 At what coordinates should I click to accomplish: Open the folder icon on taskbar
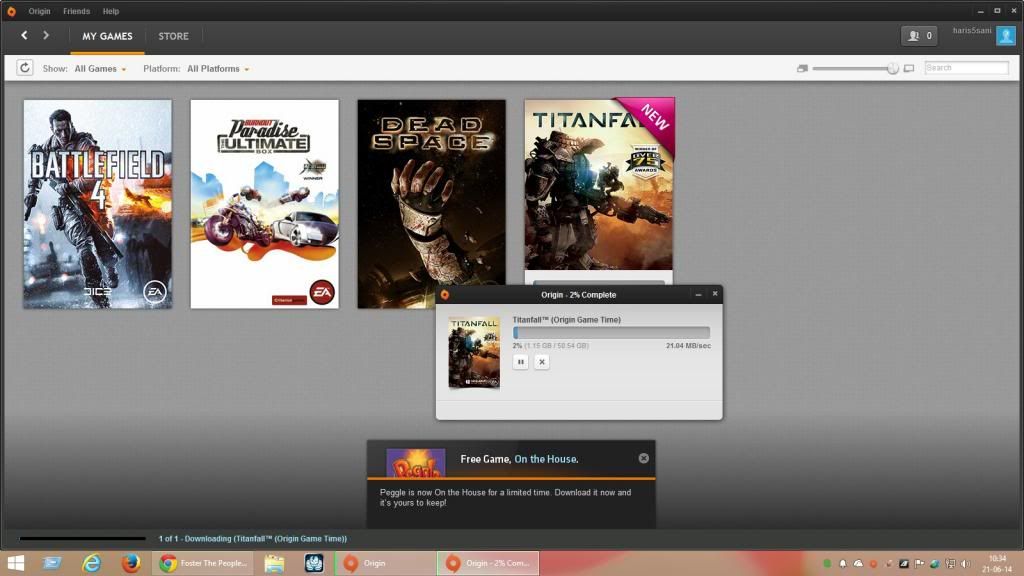(274, 563)
